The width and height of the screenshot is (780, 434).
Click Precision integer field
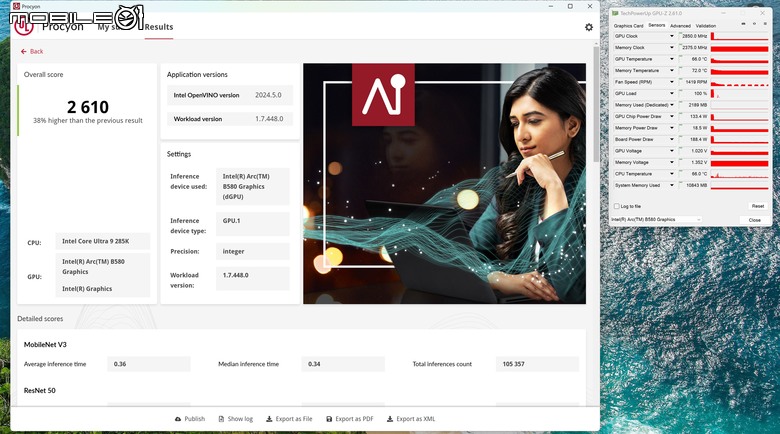252,251
